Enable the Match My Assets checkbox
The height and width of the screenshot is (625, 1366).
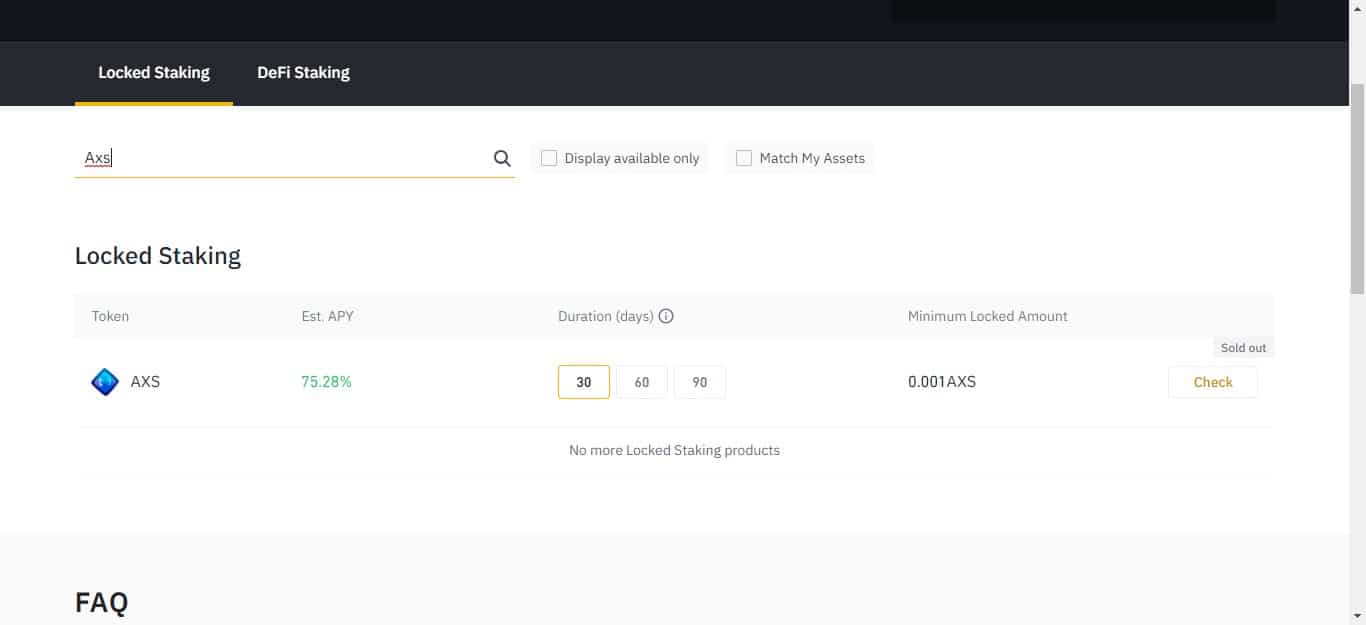pos(743,157)
